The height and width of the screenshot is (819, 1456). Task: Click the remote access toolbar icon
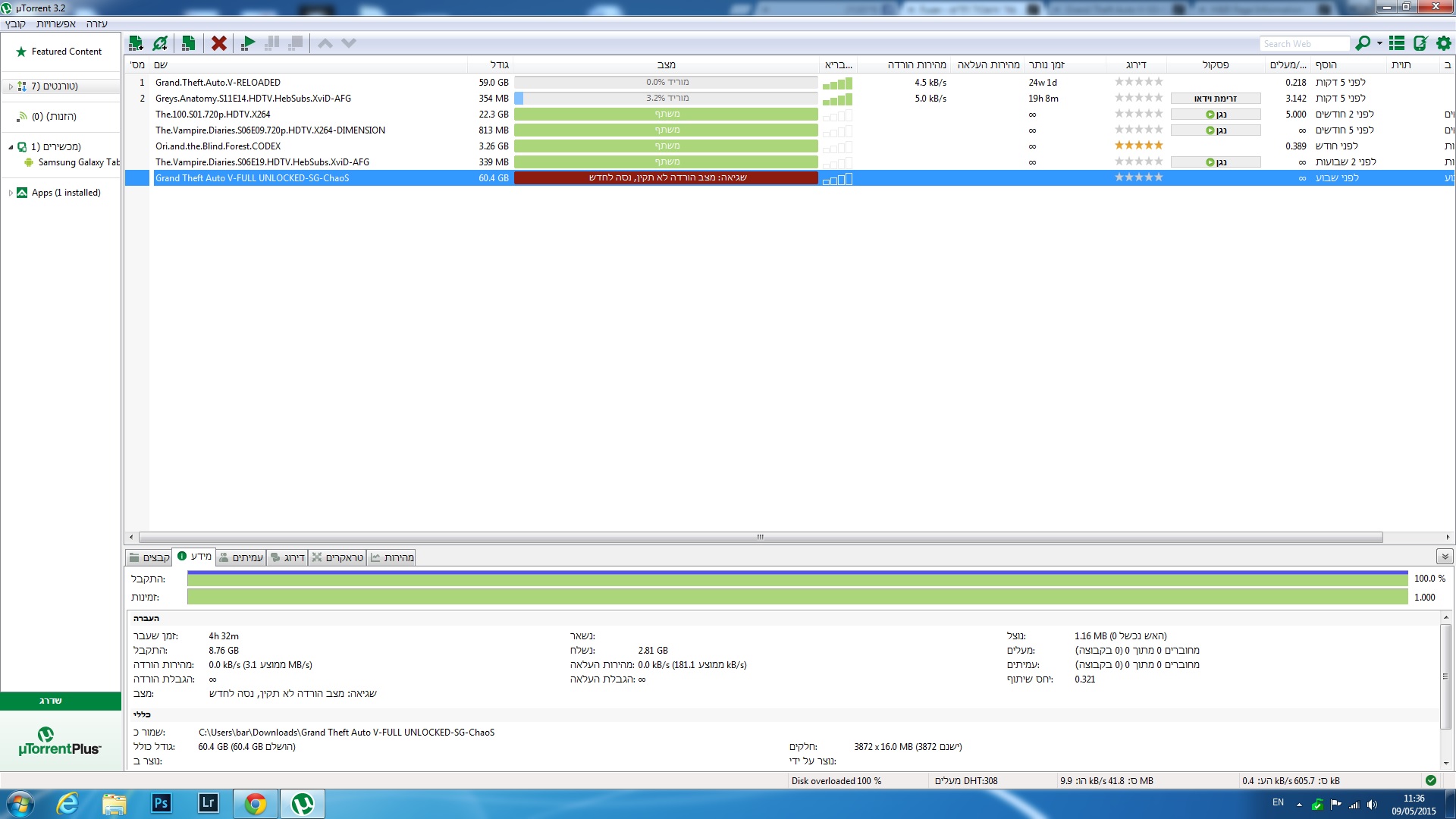1420,43
